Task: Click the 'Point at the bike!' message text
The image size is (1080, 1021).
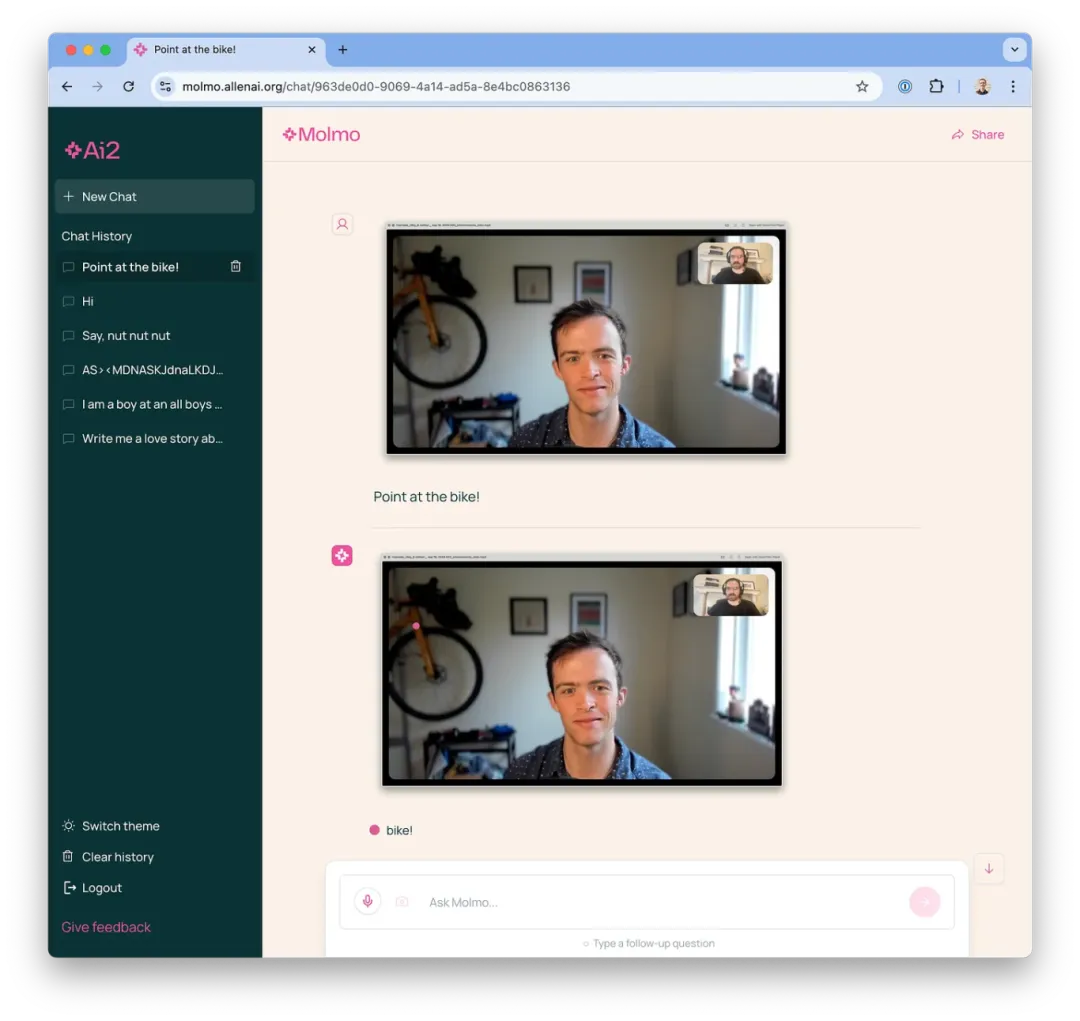Action: pyautogui.click(x=426, y=497)
